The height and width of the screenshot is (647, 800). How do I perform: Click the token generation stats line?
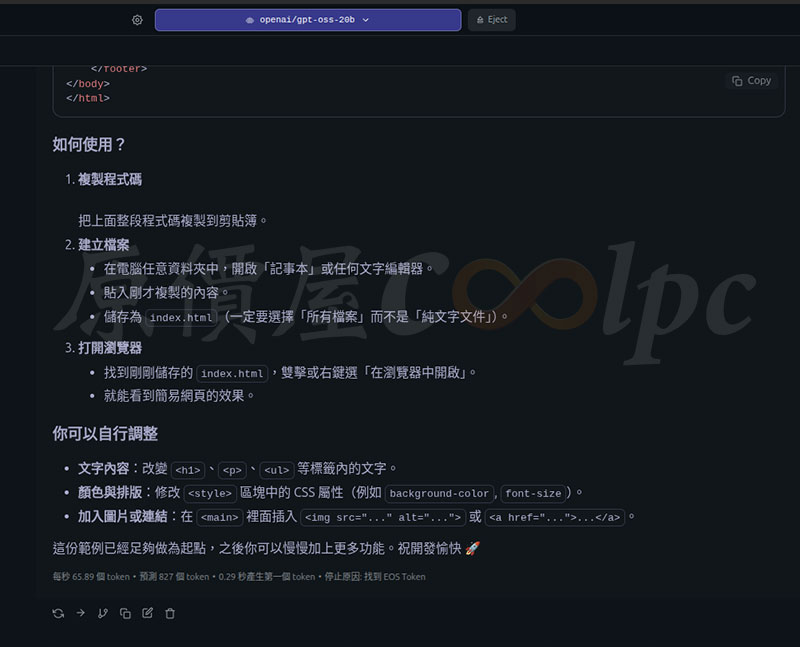239,577
